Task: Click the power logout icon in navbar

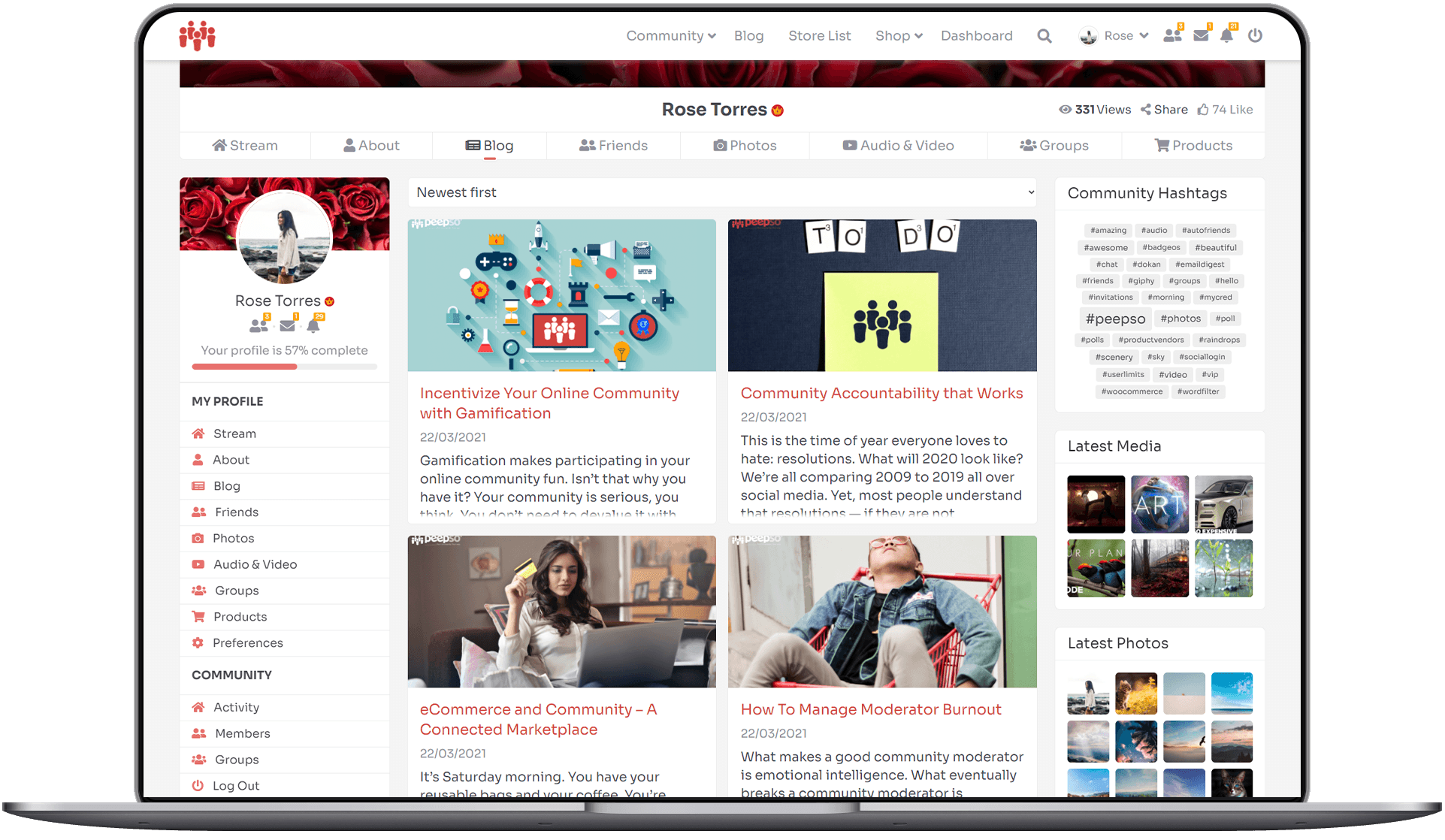Action: pyautogui.click(x=1255, y=35)
